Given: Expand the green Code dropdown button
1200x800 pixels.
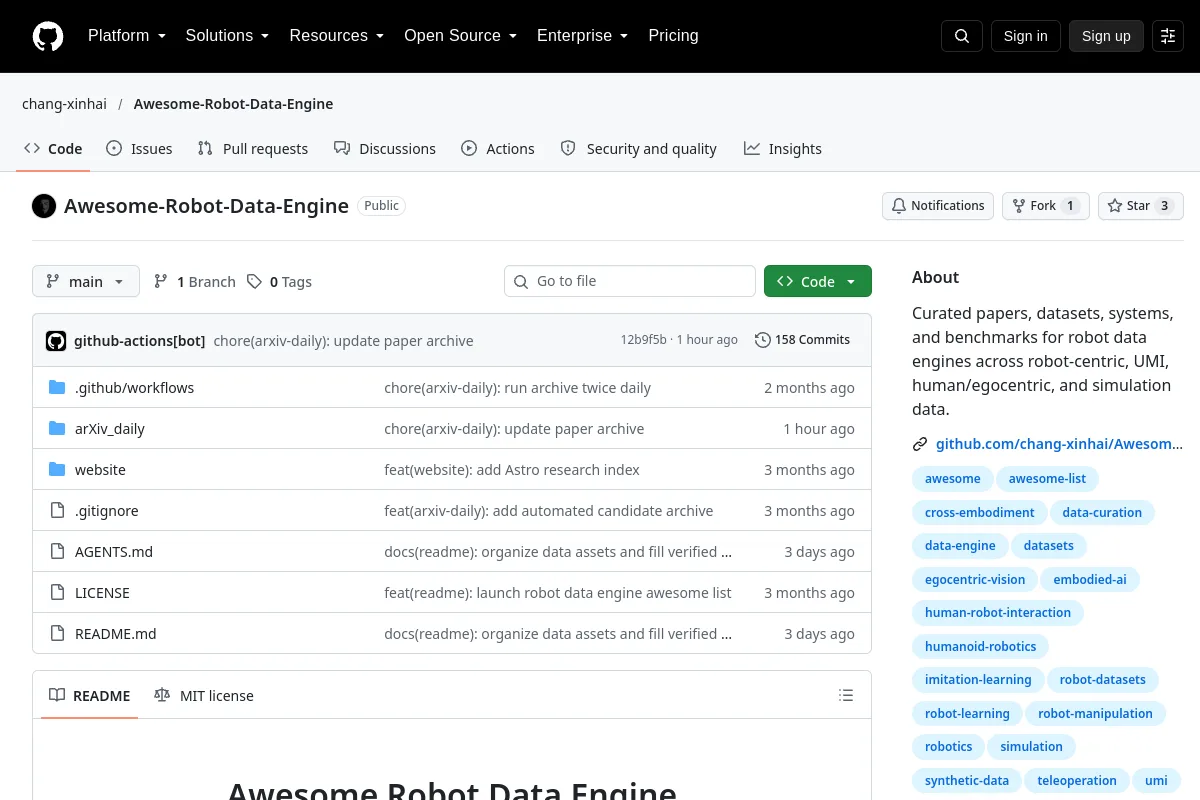Looking at the screenshot, I should [x=818, y=282].
